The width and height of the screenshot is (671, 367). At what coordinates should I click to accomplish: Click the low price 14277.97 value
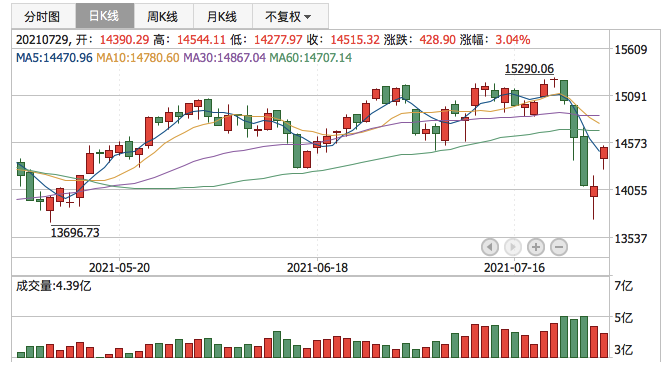pyautogui.click(x=279, y=40)
